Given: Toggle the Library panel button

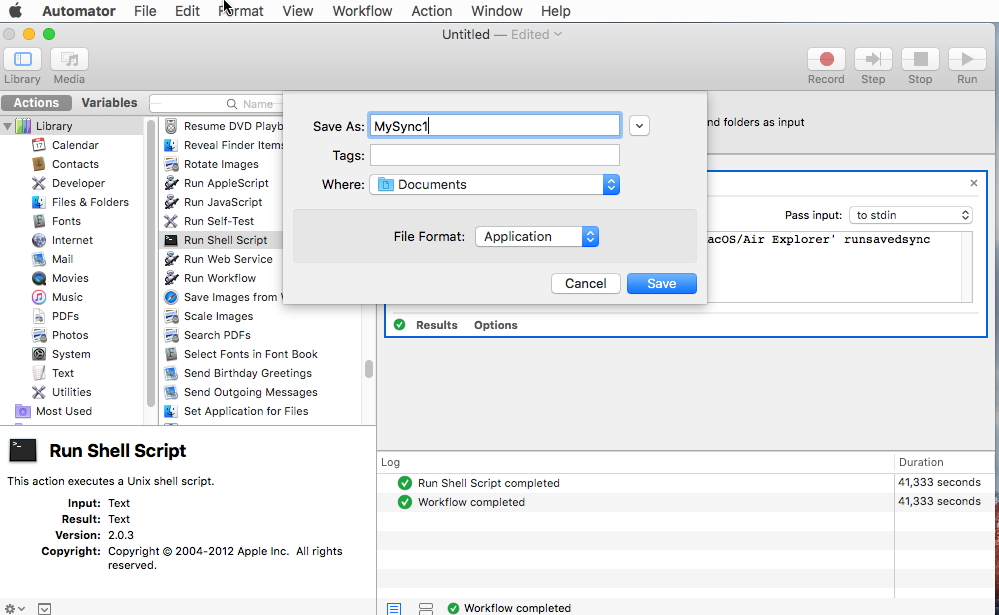Looking at the screenshot, I should pos(22,59).
